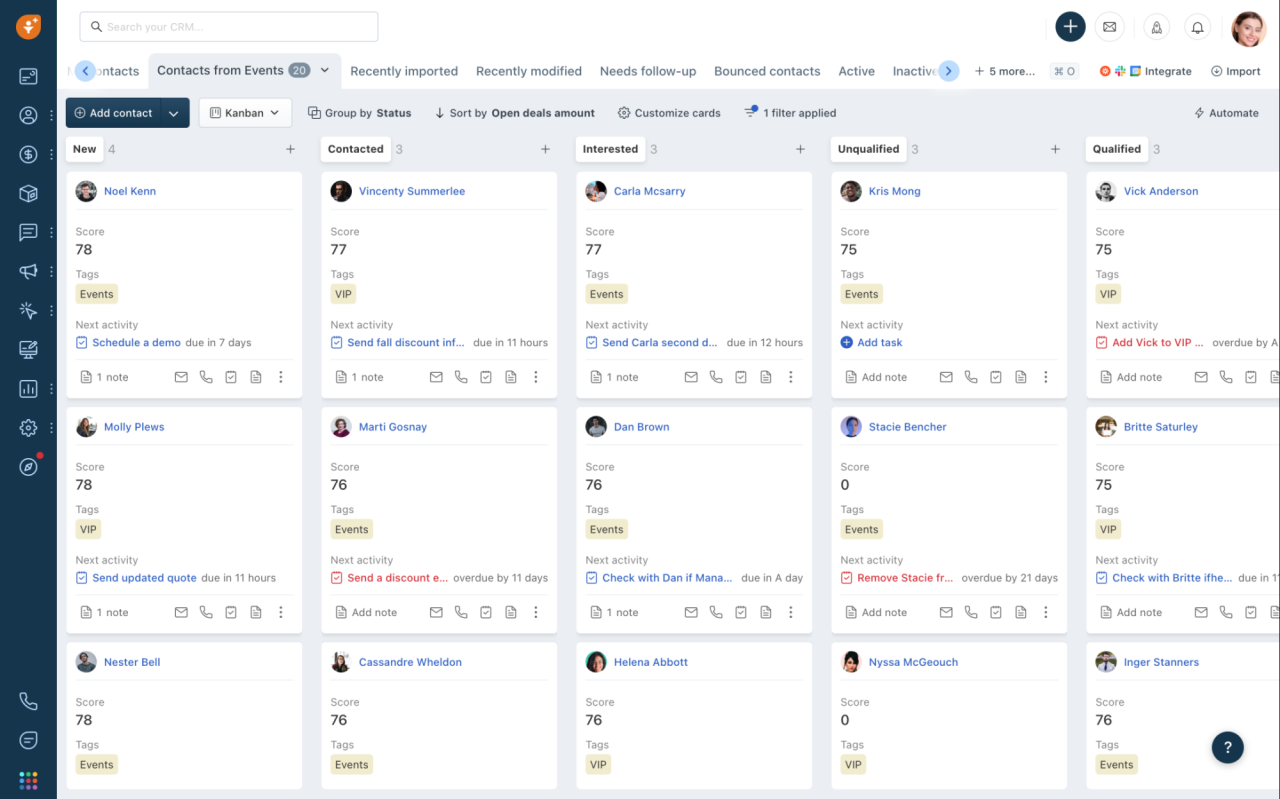Viewport: 1280px width, 799px height.
Task: View Reports via the bar chart icon
Action: [28, 388]
